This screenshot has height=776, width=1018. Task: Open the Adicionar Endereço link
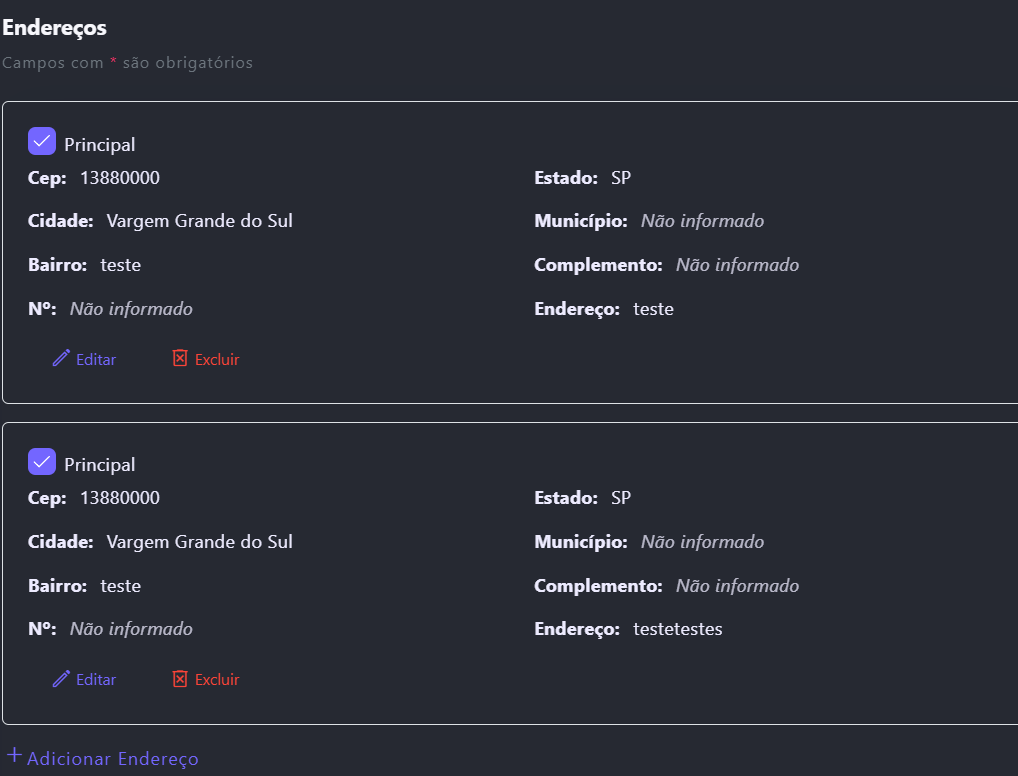112,759
